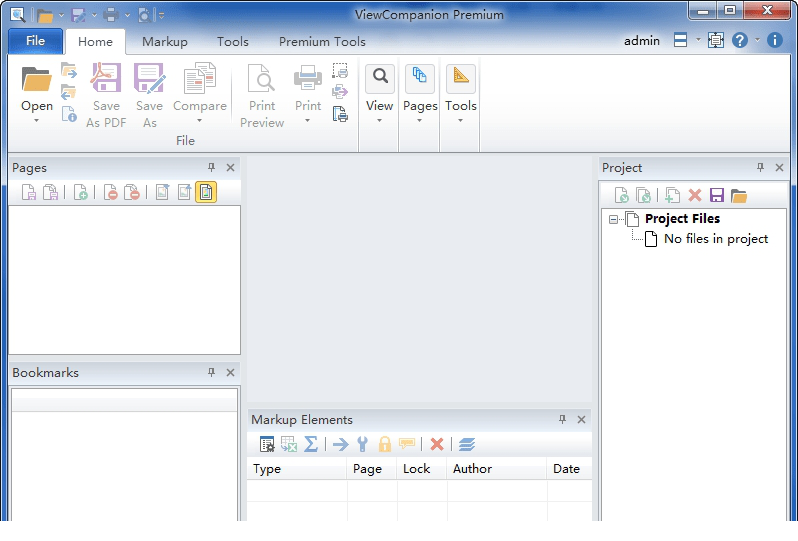Select the Project Files root node
Viewport: 798px width, 541px height.
click(x=682, y=218)
